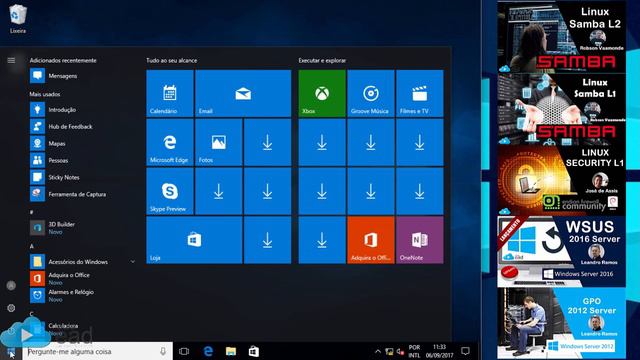Click Executar e explorar group title
Image resolution: width=640 pixels, height=360 pixels.
click(322, 60)
